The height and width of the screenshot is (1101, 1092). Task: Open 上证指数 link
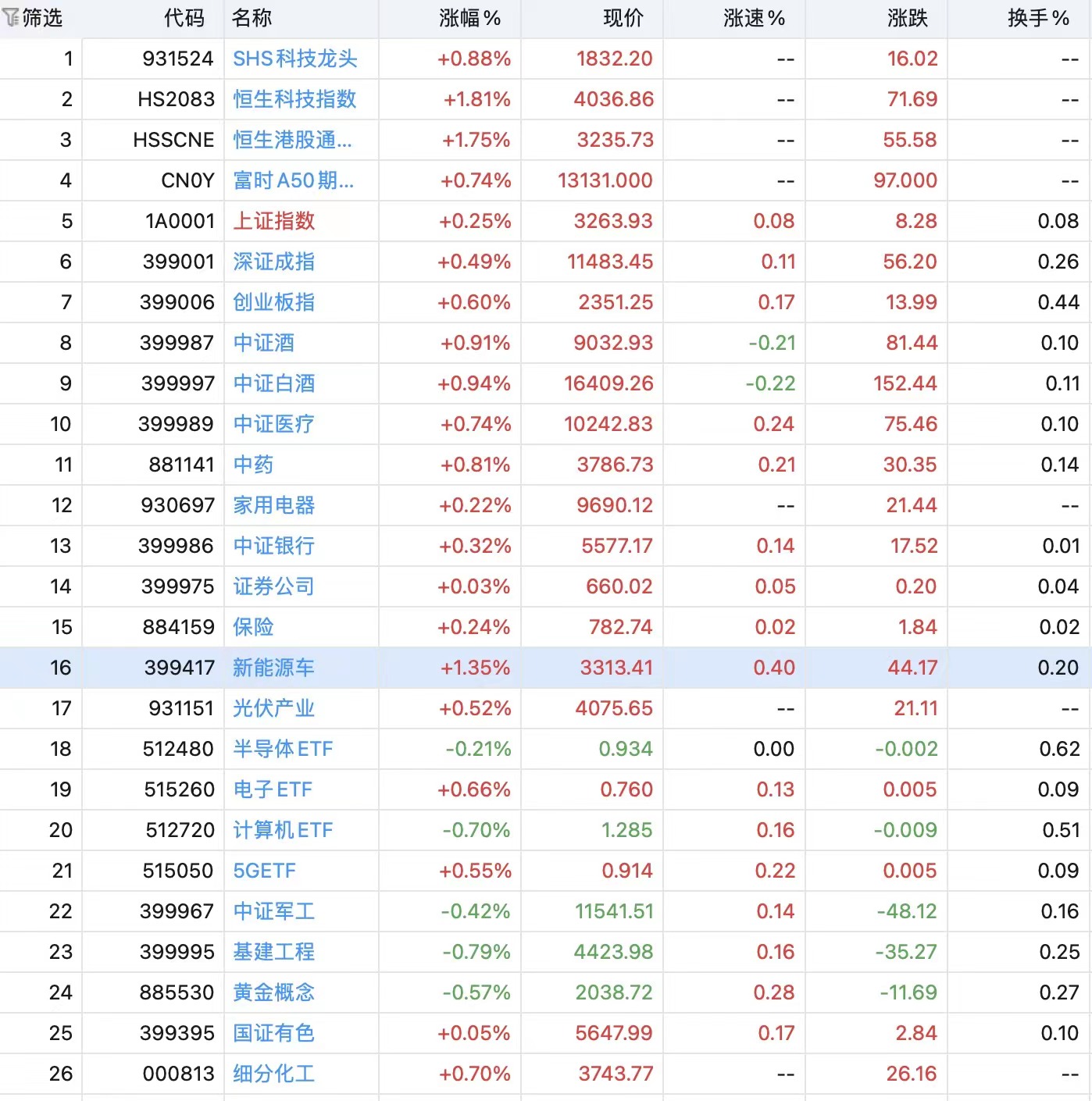pos(273,221)
